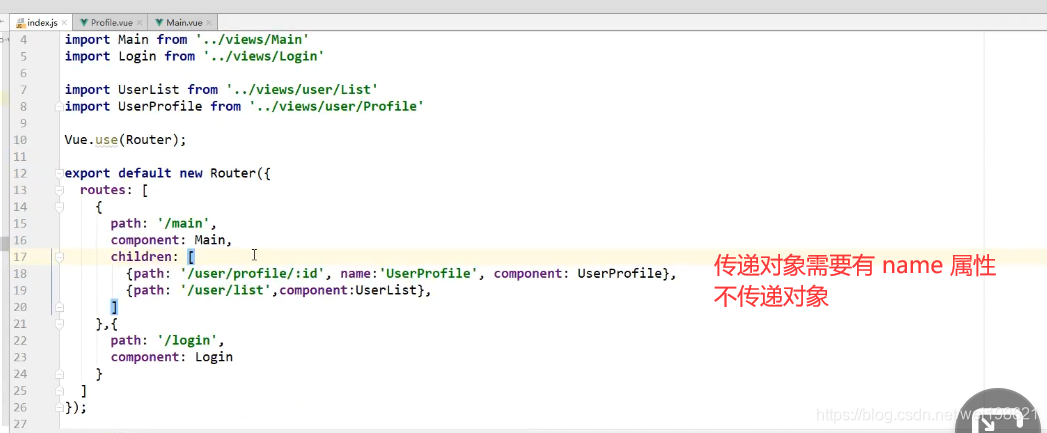Image resolution: width=1047 pixels, height=433 pixels.
Task: Click 'component: Login' on line 23
Action: [172, 357]
